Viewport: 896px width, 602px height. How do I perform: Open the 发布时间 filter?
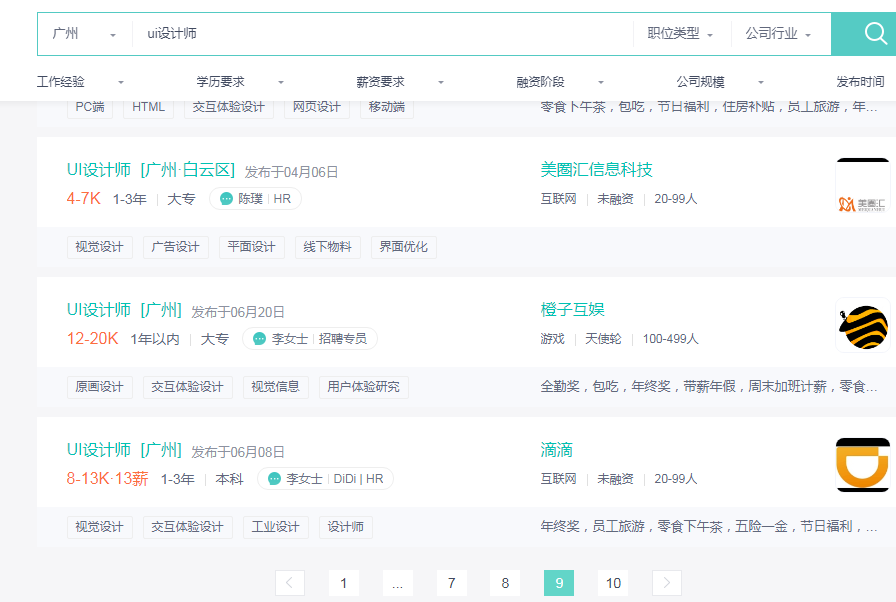tap(857, 81)
